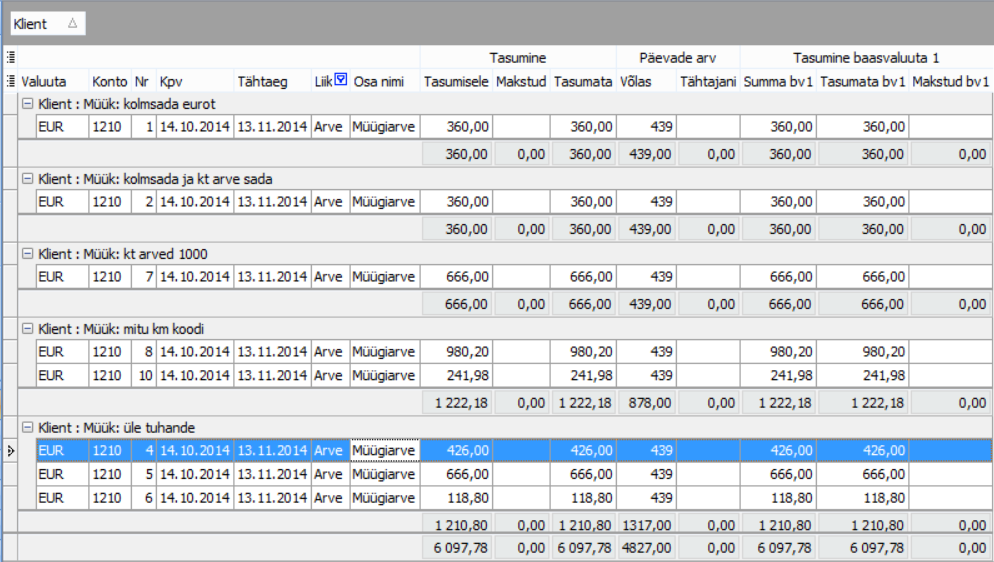Image resolution: width=994 pixels, height=562 pixels.
Task: Sort by Osa nimi column header
Action: pyautogui.click(x=385, y=81)
